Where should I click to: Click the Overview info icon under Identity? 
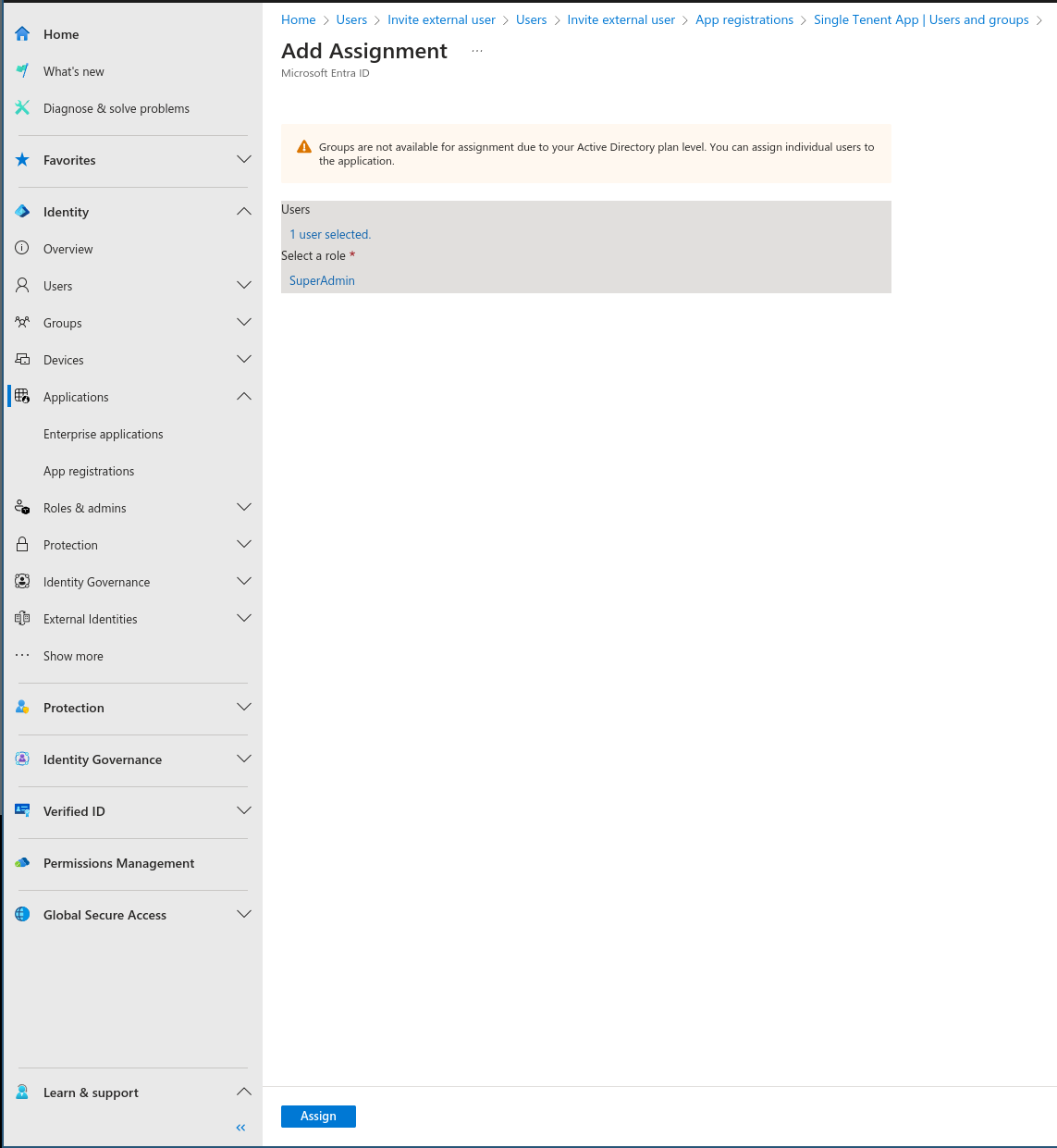pos(21,248)
